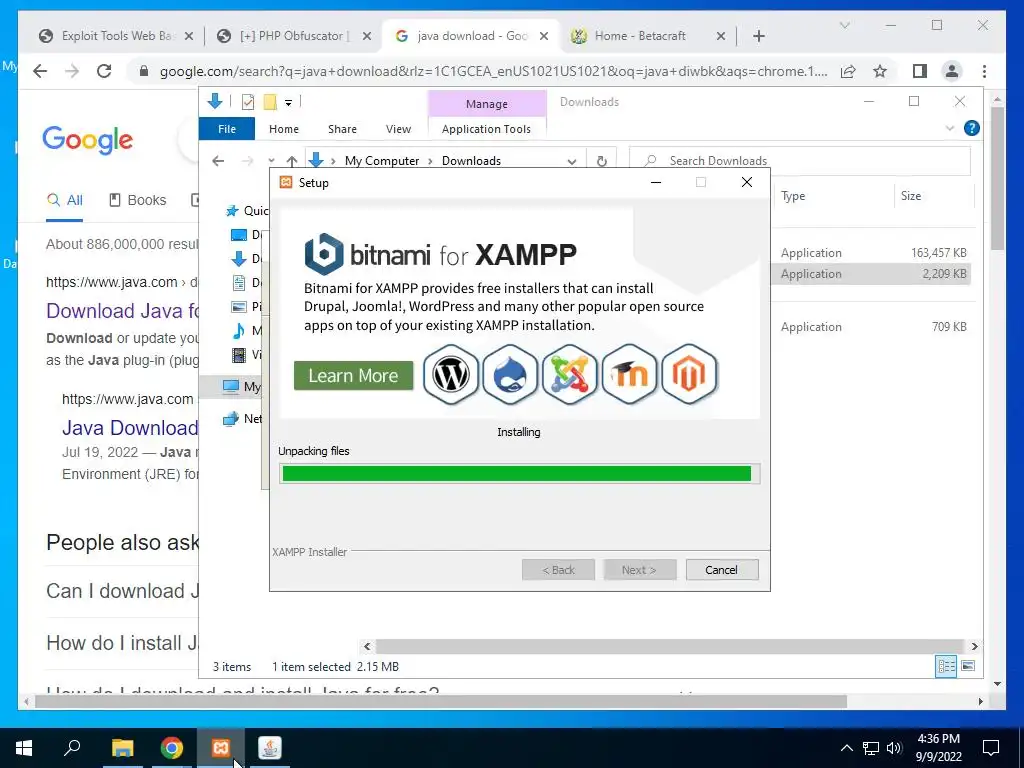The height and width of the screenshot is (768, 1024).
Task: Click the Manage contextual tab
Action: click(487, 104)
